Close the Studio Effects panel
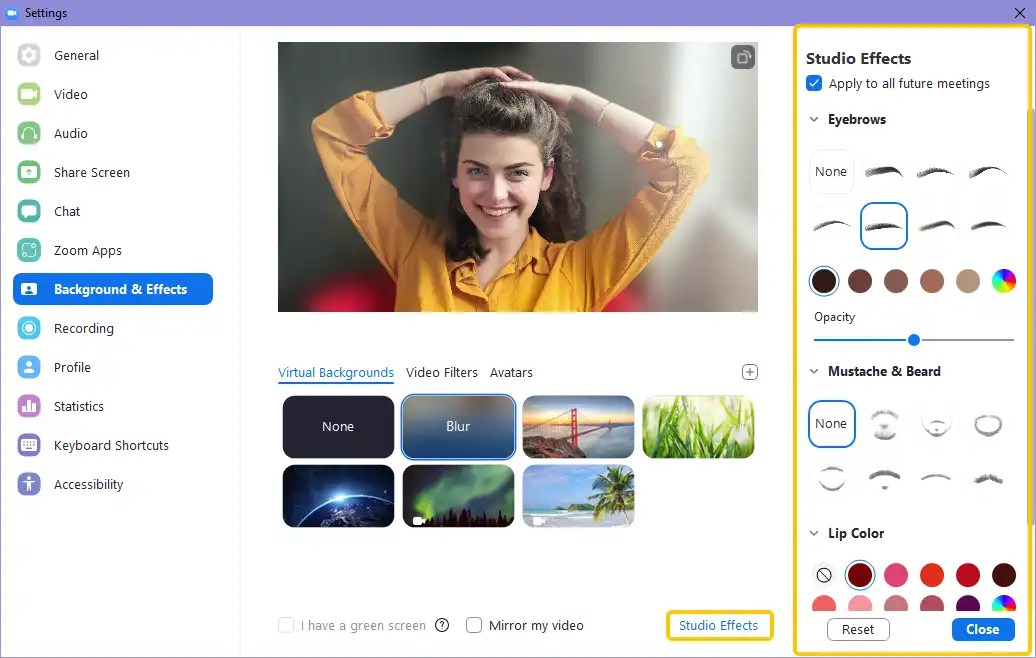This screenshot has height=658, width=1036. pyautogui.click(x=983, y=629)
